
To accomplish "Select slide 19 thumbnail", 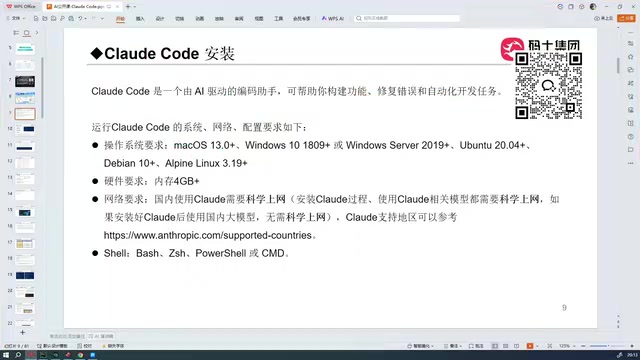I will click(25, 276).
